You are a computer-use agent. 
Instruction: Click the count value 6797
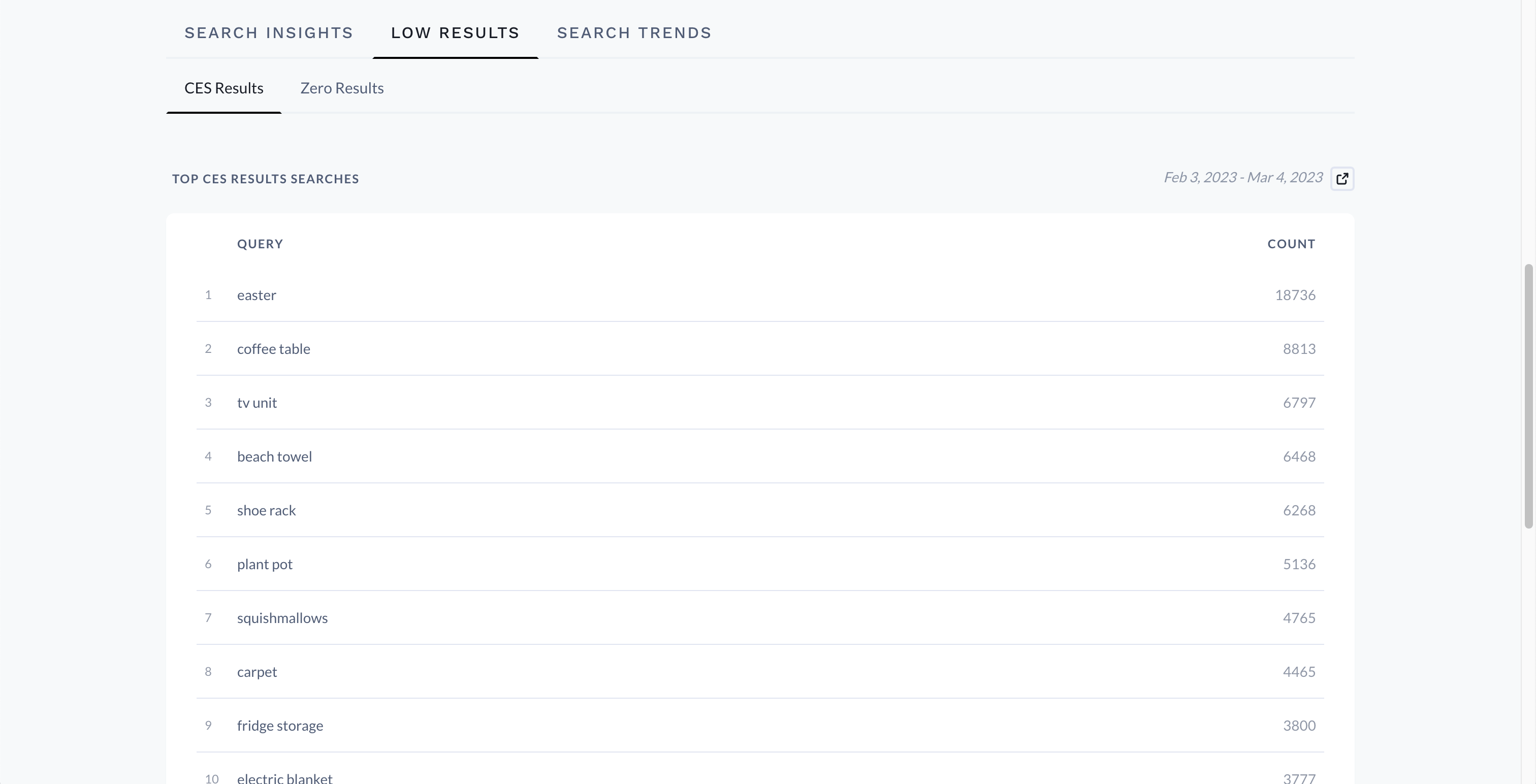coord(1299,403)
